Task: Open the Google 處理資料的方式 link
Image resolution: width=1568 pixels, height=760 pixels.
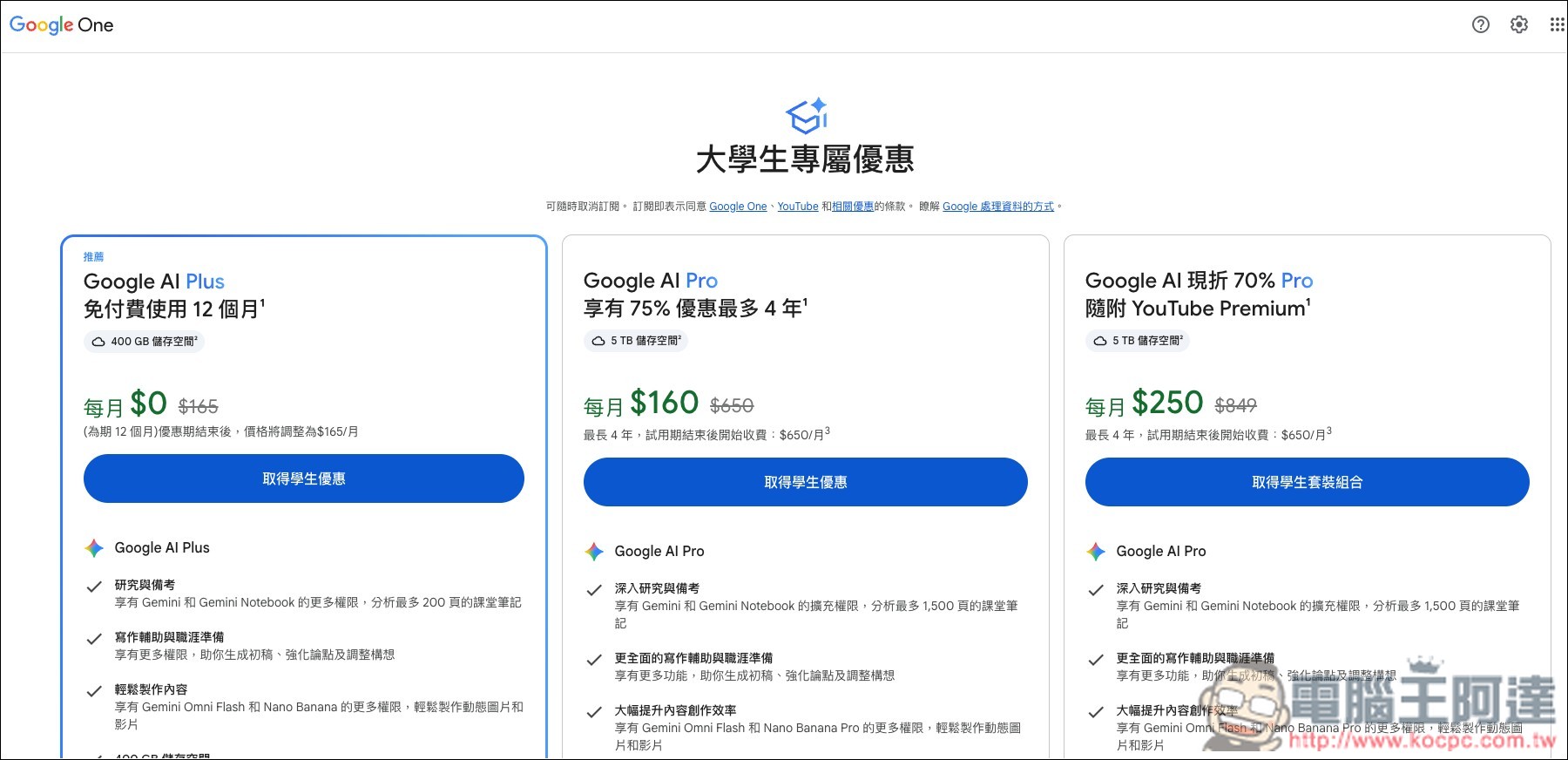Action: (998, 207)
